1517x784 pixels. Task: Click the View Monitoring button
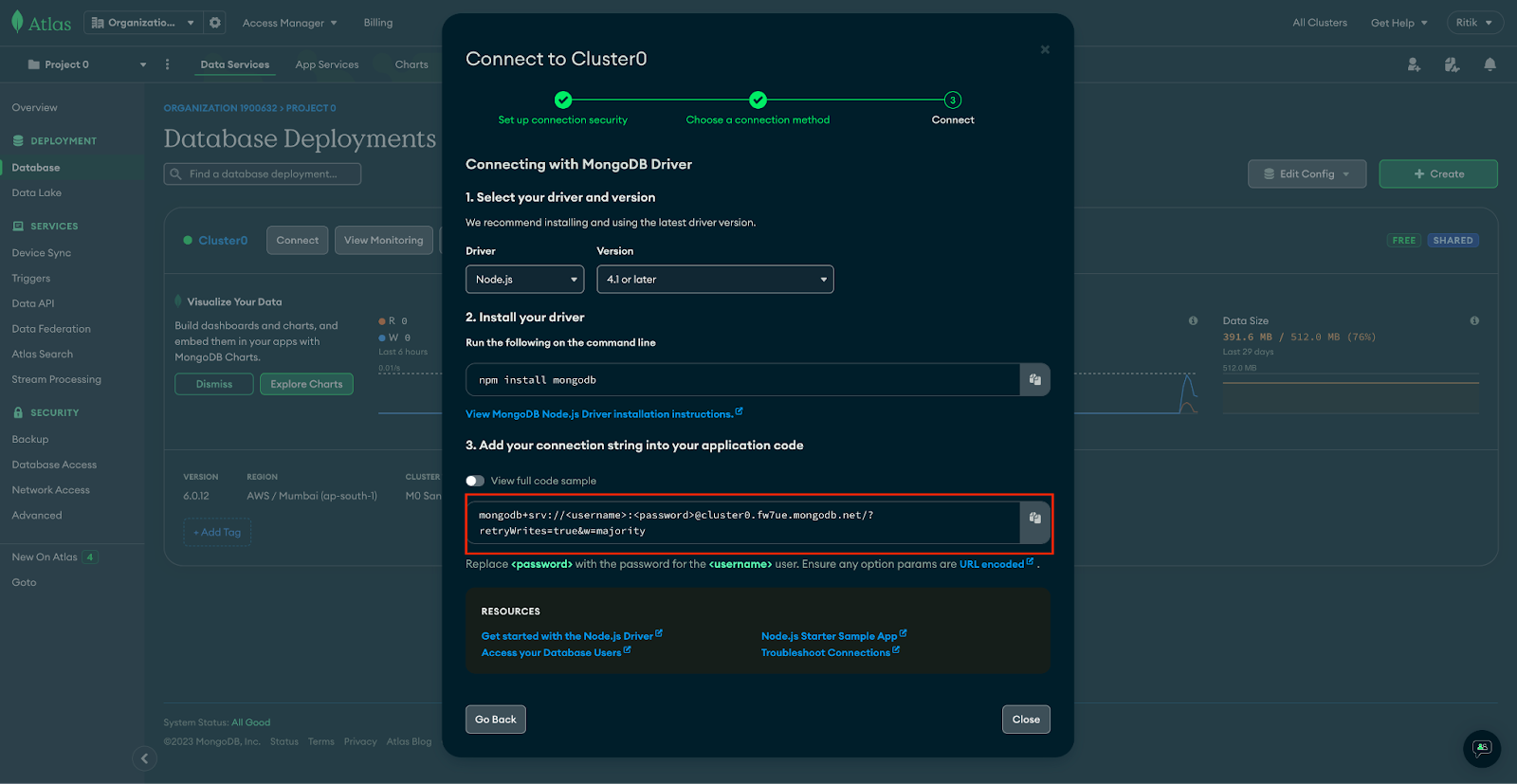384,241
